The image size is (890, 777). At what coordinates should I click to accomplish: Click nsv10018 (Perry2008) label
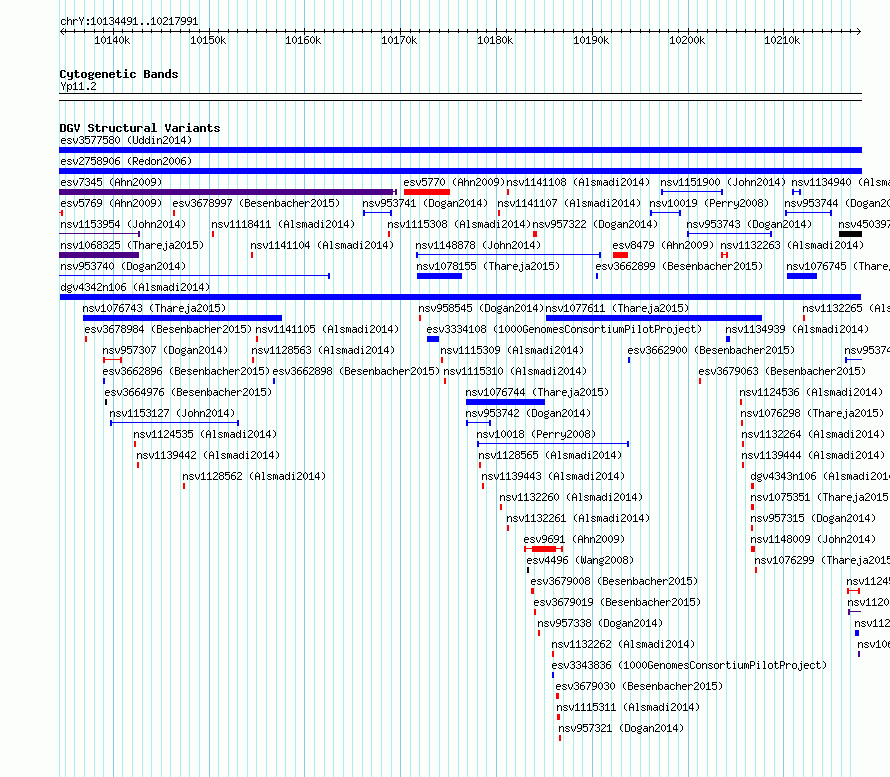coord(536,434)
